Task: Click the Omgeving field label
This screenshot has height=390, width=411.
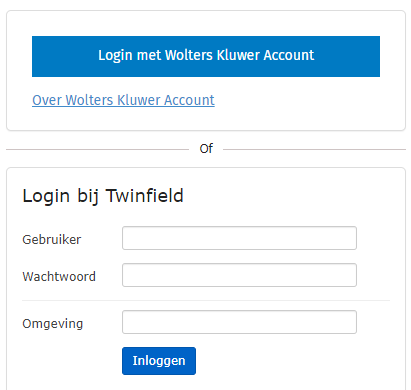Action: click(53, 324)
